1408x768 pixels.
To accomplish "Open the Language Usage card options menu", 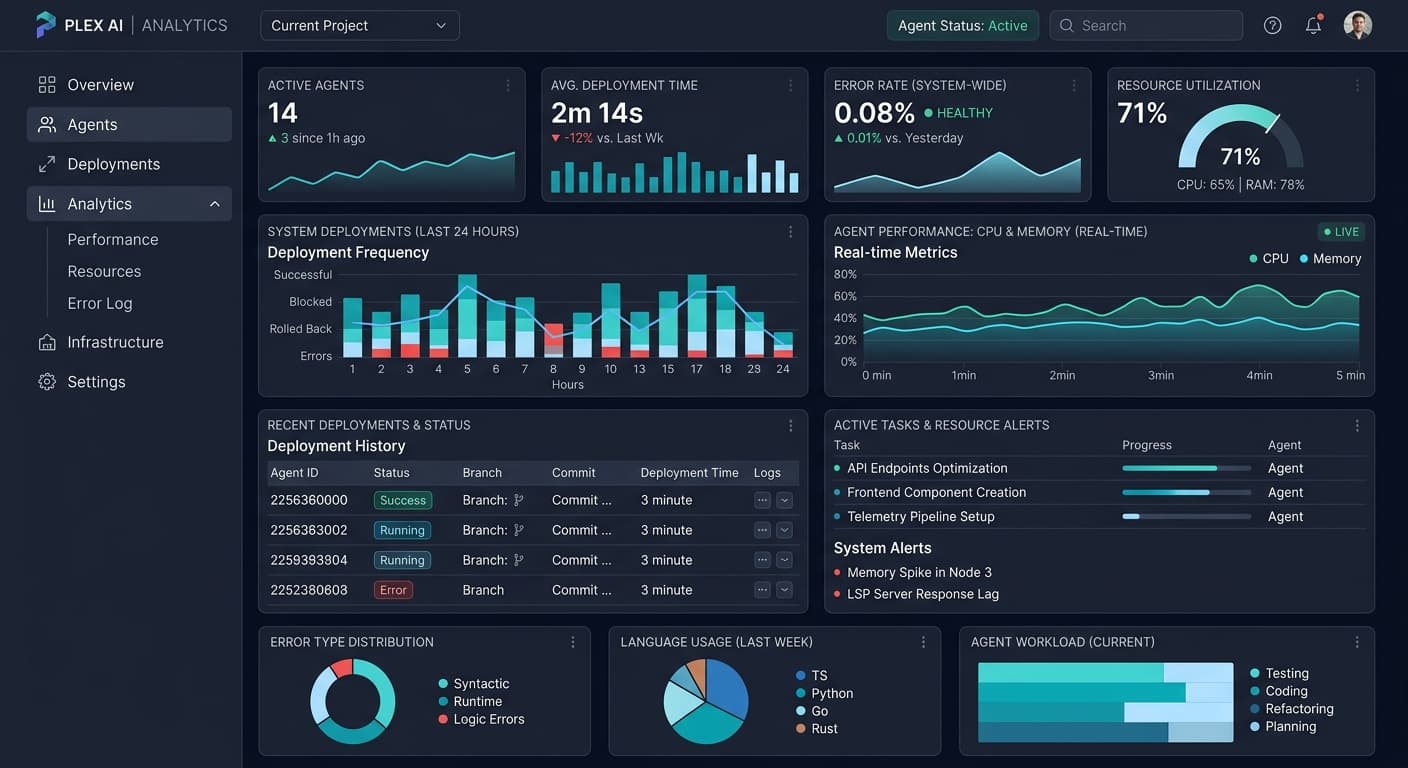I will click(x=923, y=642).
